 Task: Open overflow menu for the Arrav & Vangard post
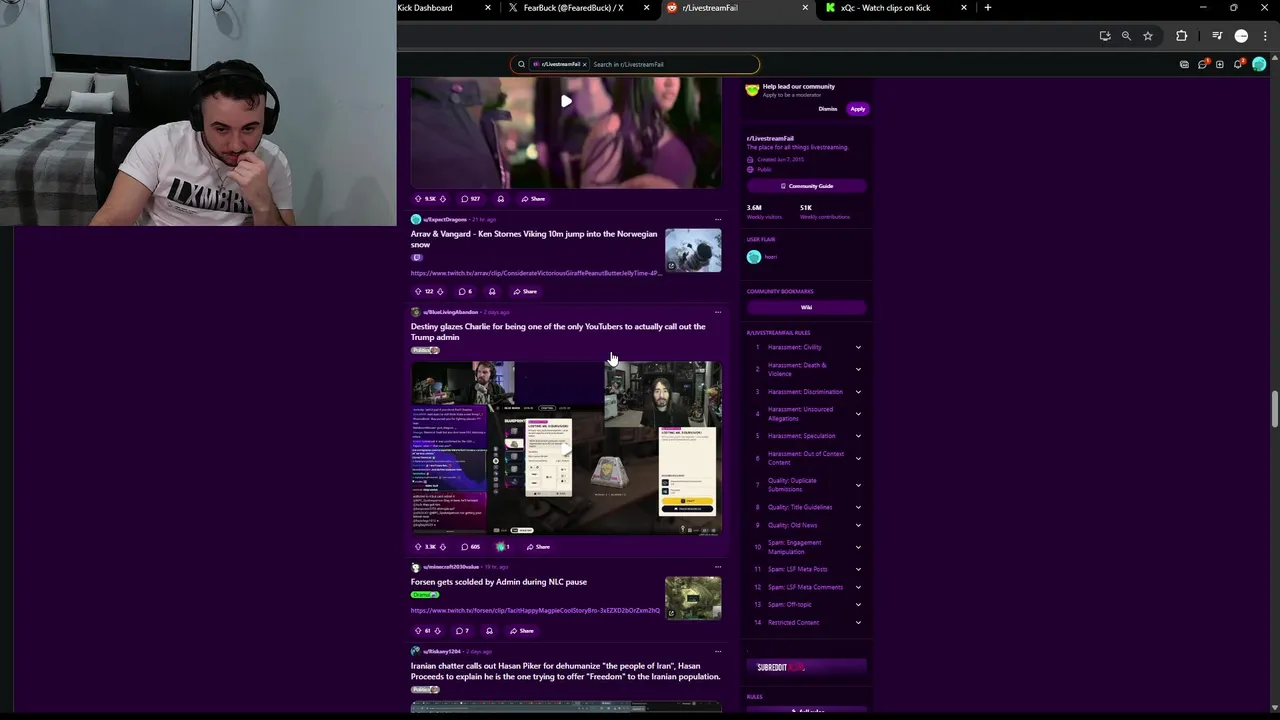point(717,219)
